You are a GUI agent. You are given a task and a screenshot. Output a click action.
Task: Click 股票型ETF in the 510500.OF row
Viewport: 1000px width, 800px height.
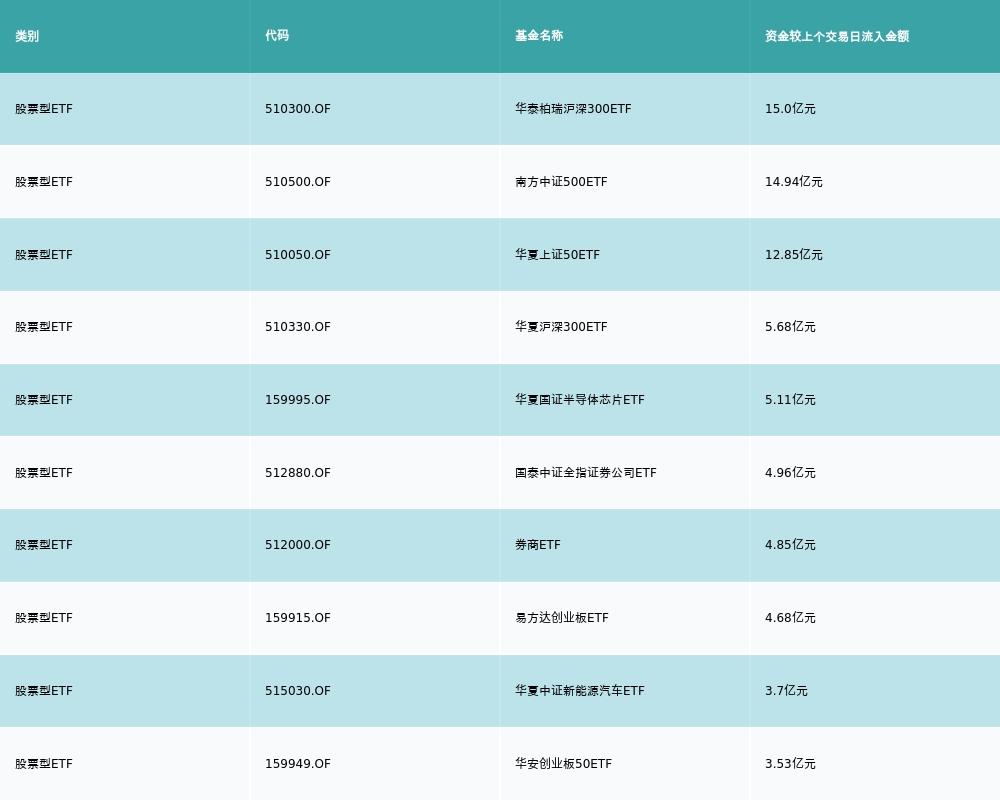(44, 182)
